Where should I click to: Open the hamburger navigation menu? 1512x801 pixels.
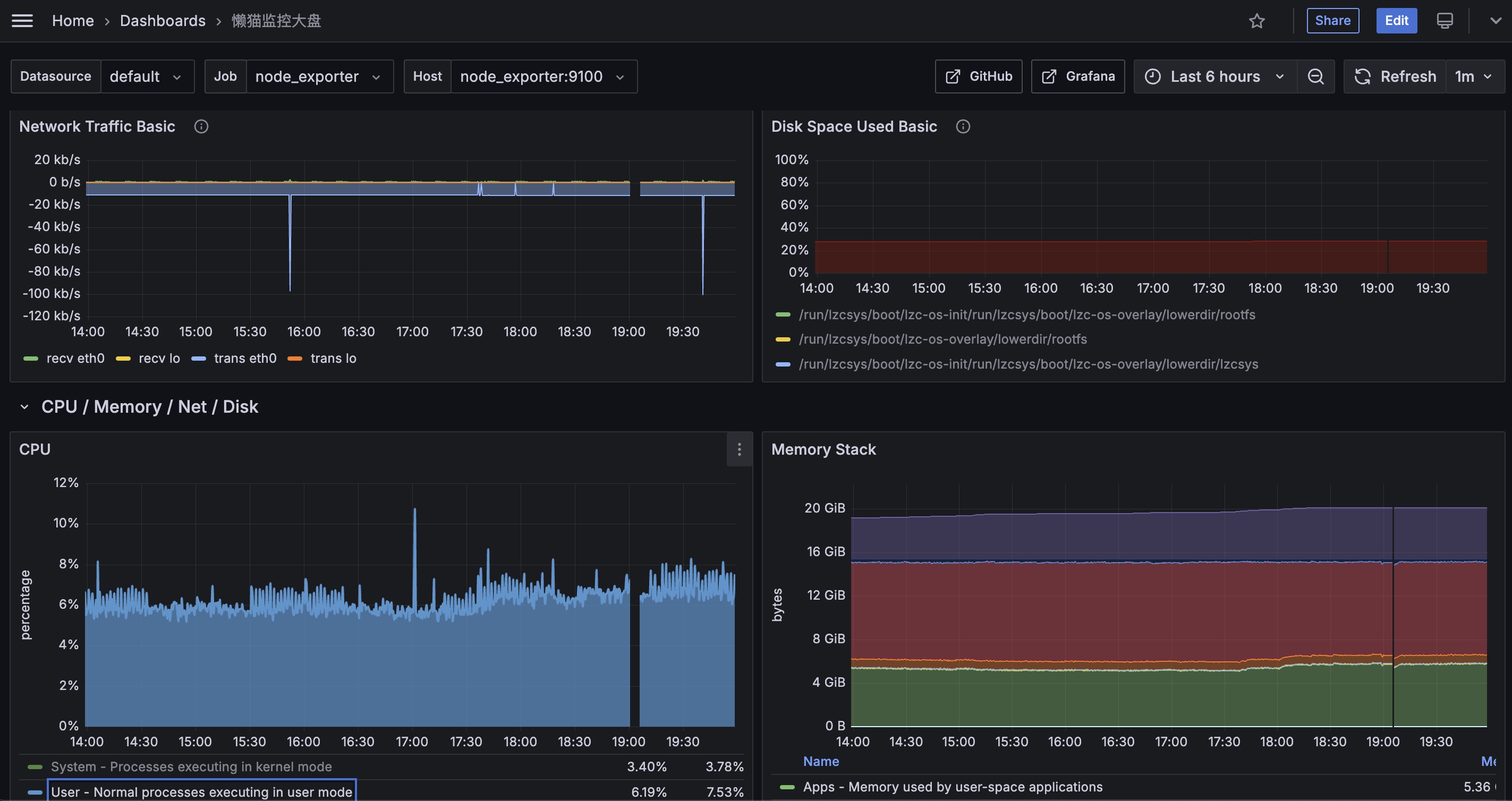pos(22,21)
